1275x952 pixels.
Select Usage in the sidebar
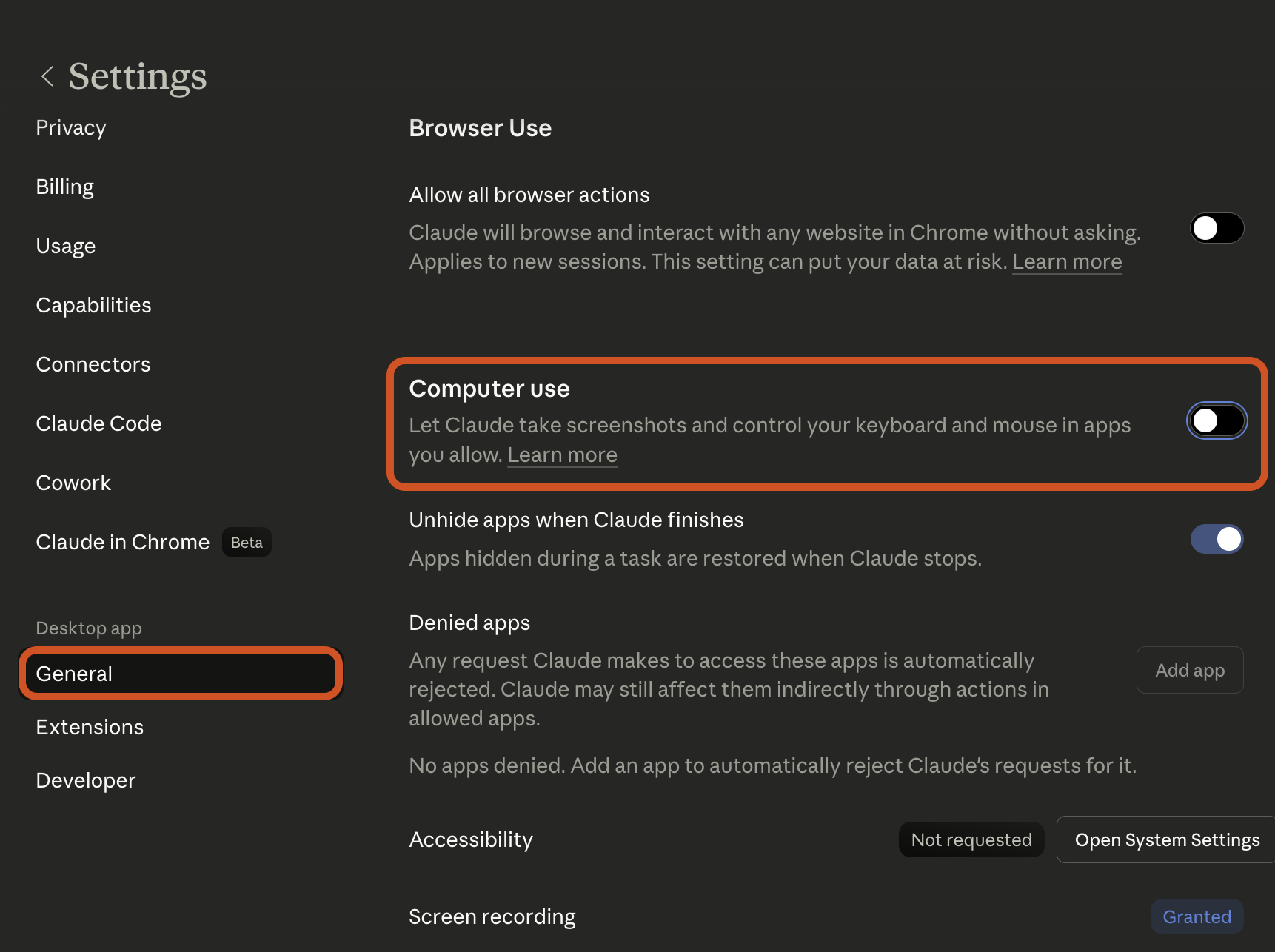pos(66,247)
